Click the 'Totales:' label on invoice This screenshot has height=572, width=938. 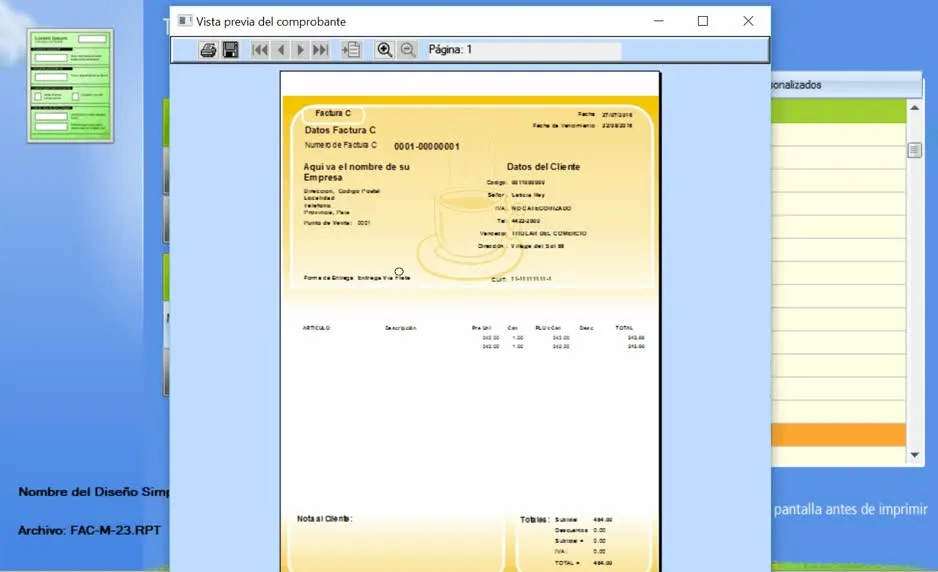[x=534, y=520]
